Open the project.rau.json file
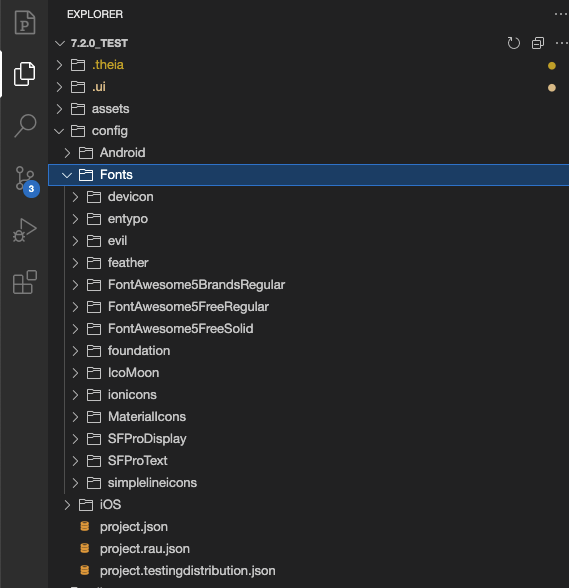 tap(144, 549)
